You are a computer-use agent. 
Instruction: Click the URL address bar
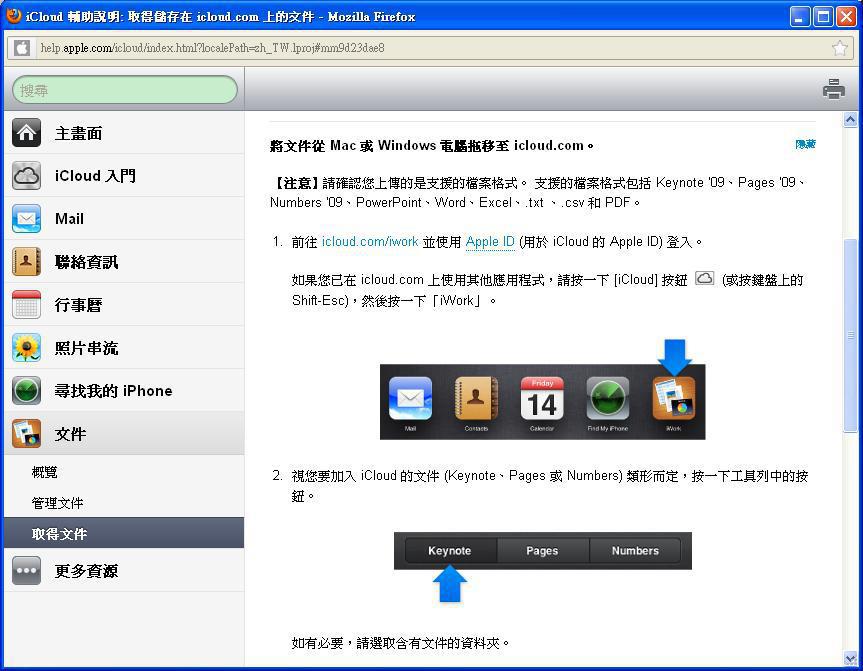click(429, 48)
